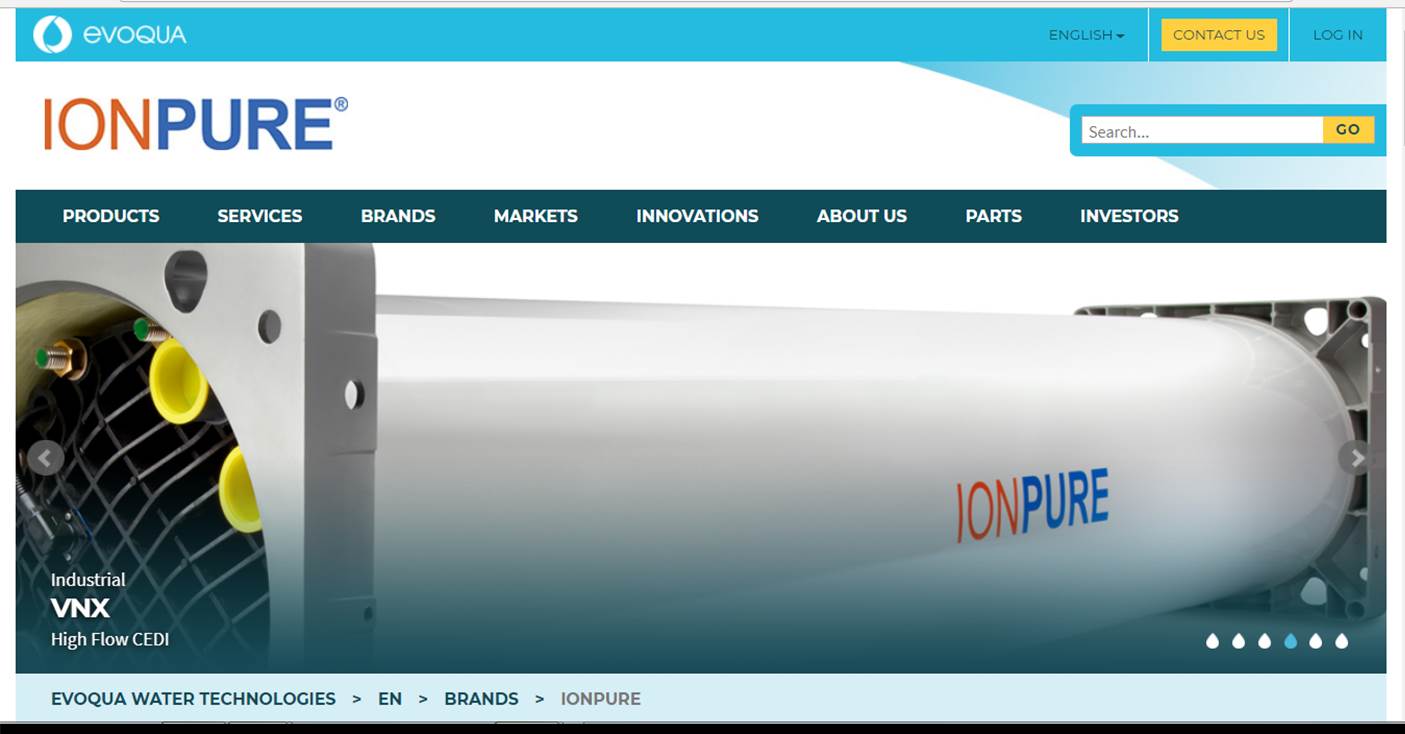Click the Industrial slide label

(x=88, y=580)
